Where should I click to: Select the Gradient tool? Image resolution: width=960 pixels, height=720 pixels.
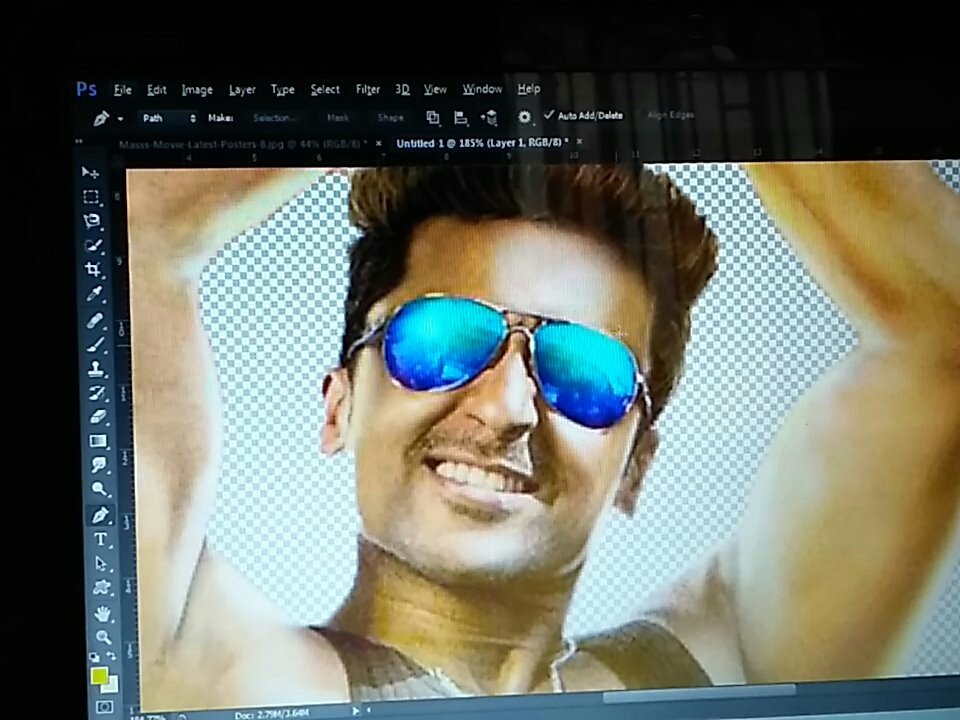click(98, 441)
